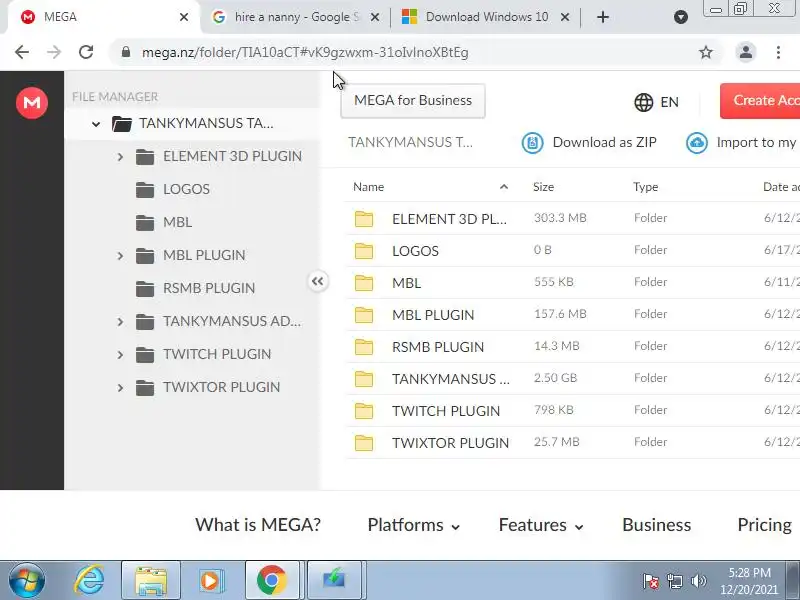Viewport: 800px width, 600px height.
Task: Launch Internet Explorer from the taskbar
Action: click(89, 581)
